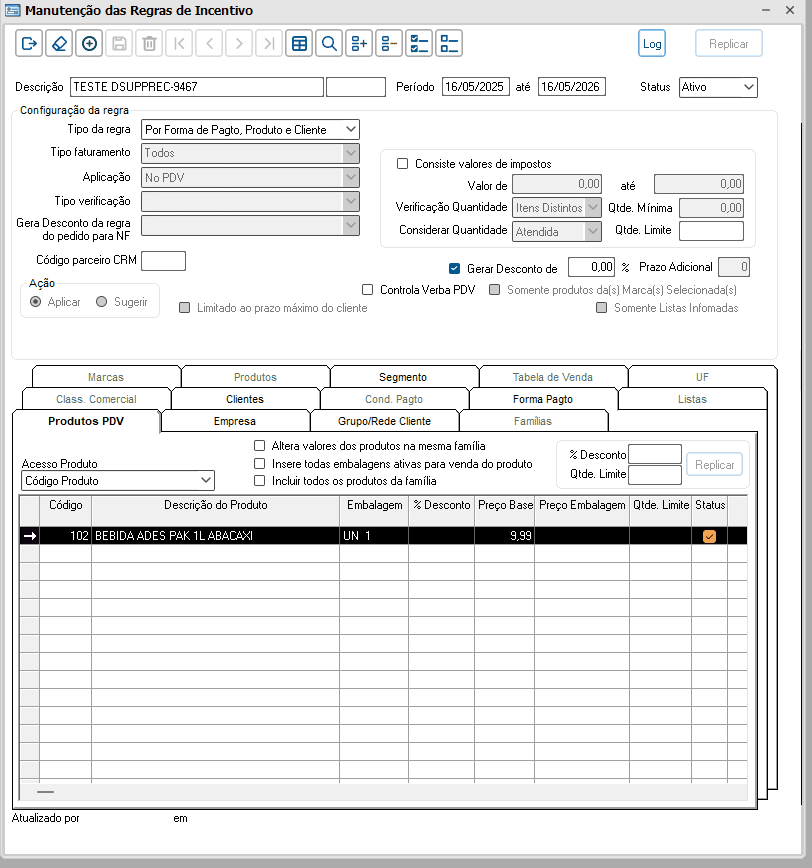Click the uncheck all items icon
Viewport: 812px width, 868px height.
click(x=449, y=43)
